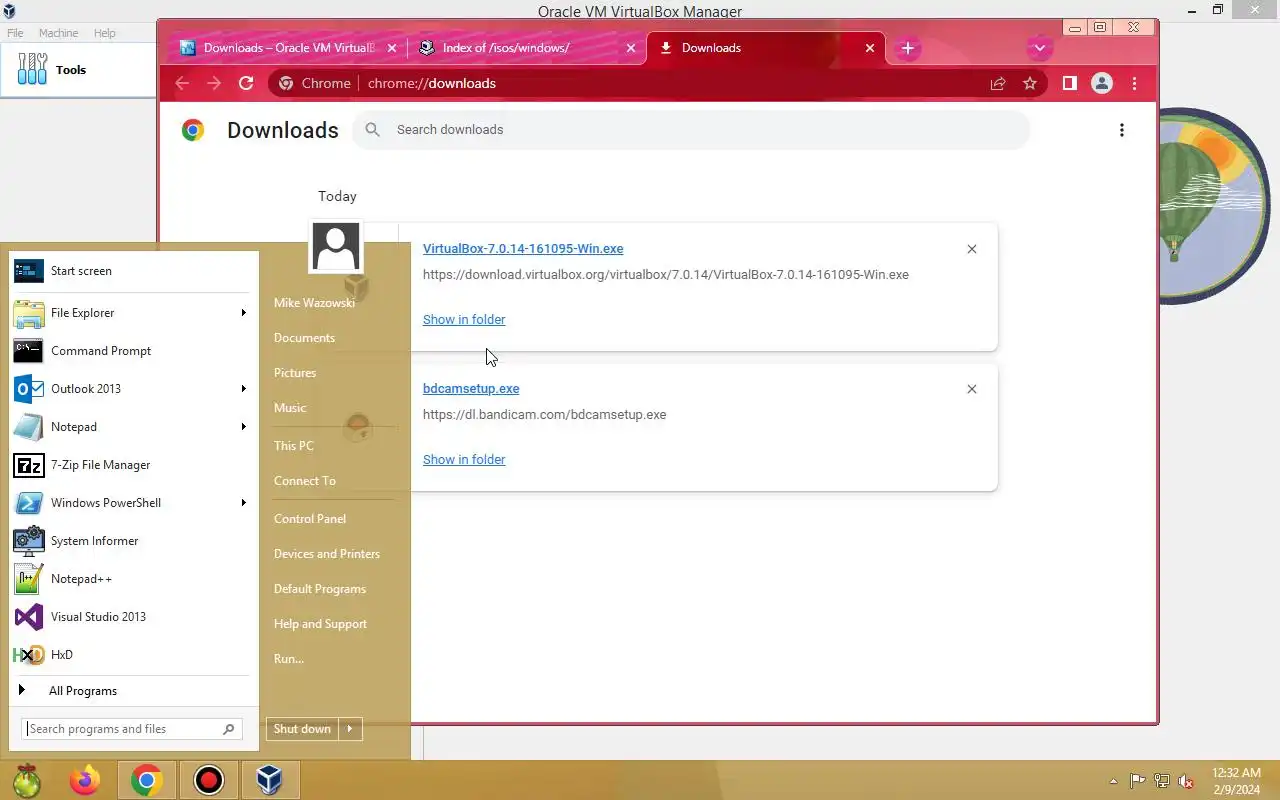Toggle Chrome side panel
The width and height of the screenshot is (1280, 800).
(x=1069, y=83)
